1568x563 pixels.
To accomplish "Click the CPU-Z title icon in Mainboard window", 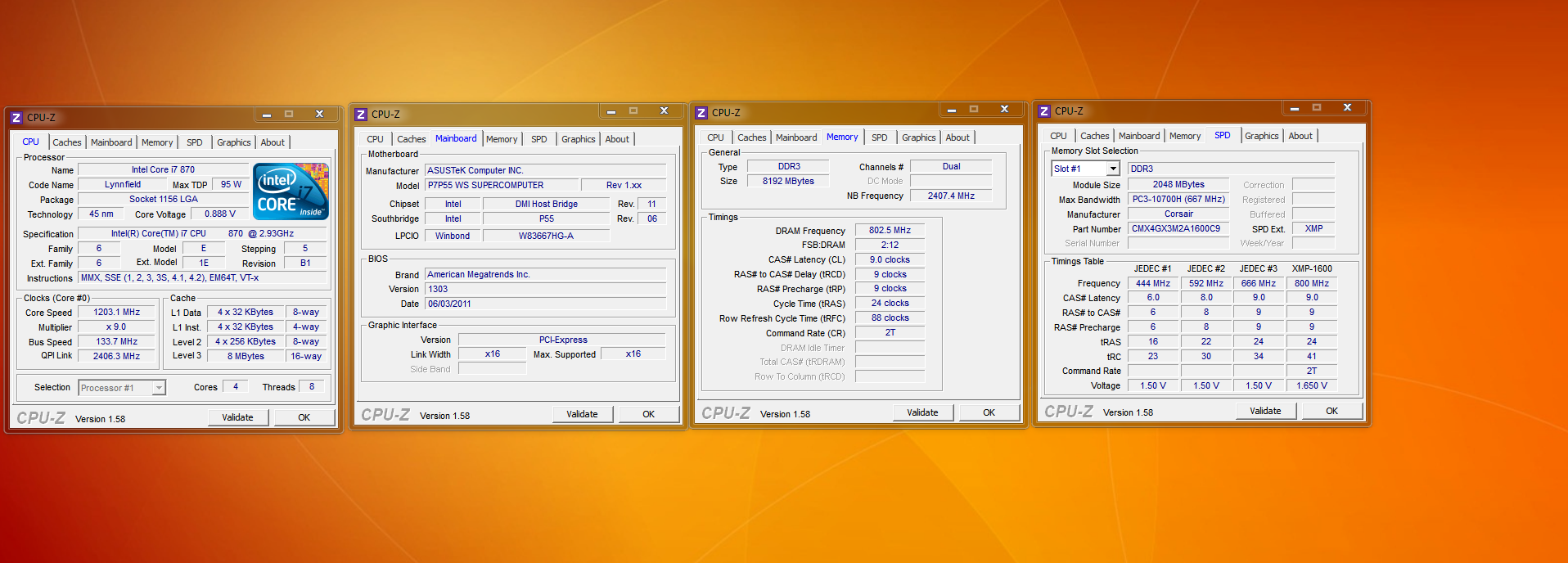I will pos(361,115).
